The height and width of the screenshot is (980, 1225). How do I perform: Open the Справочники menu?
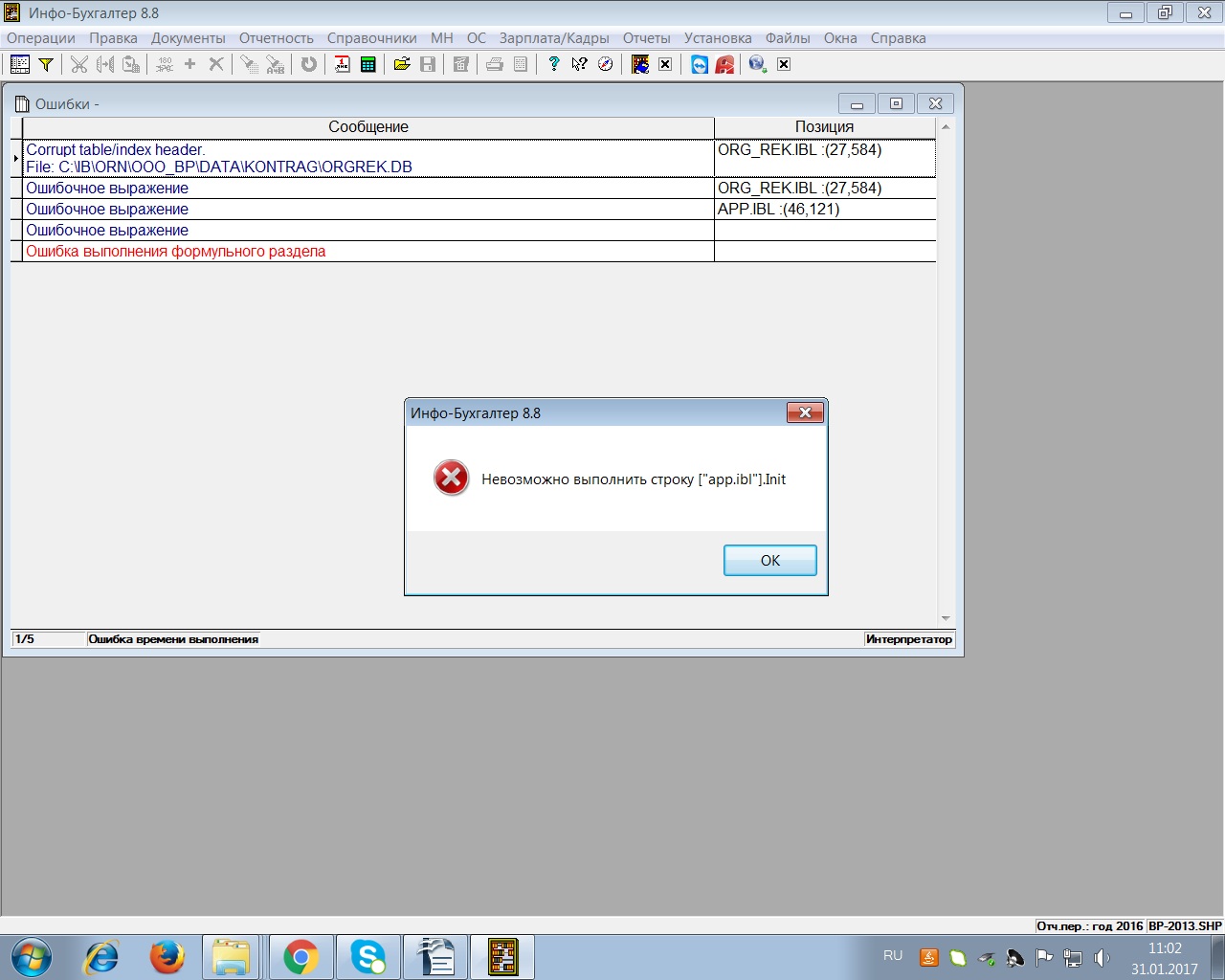pos(372,38)
